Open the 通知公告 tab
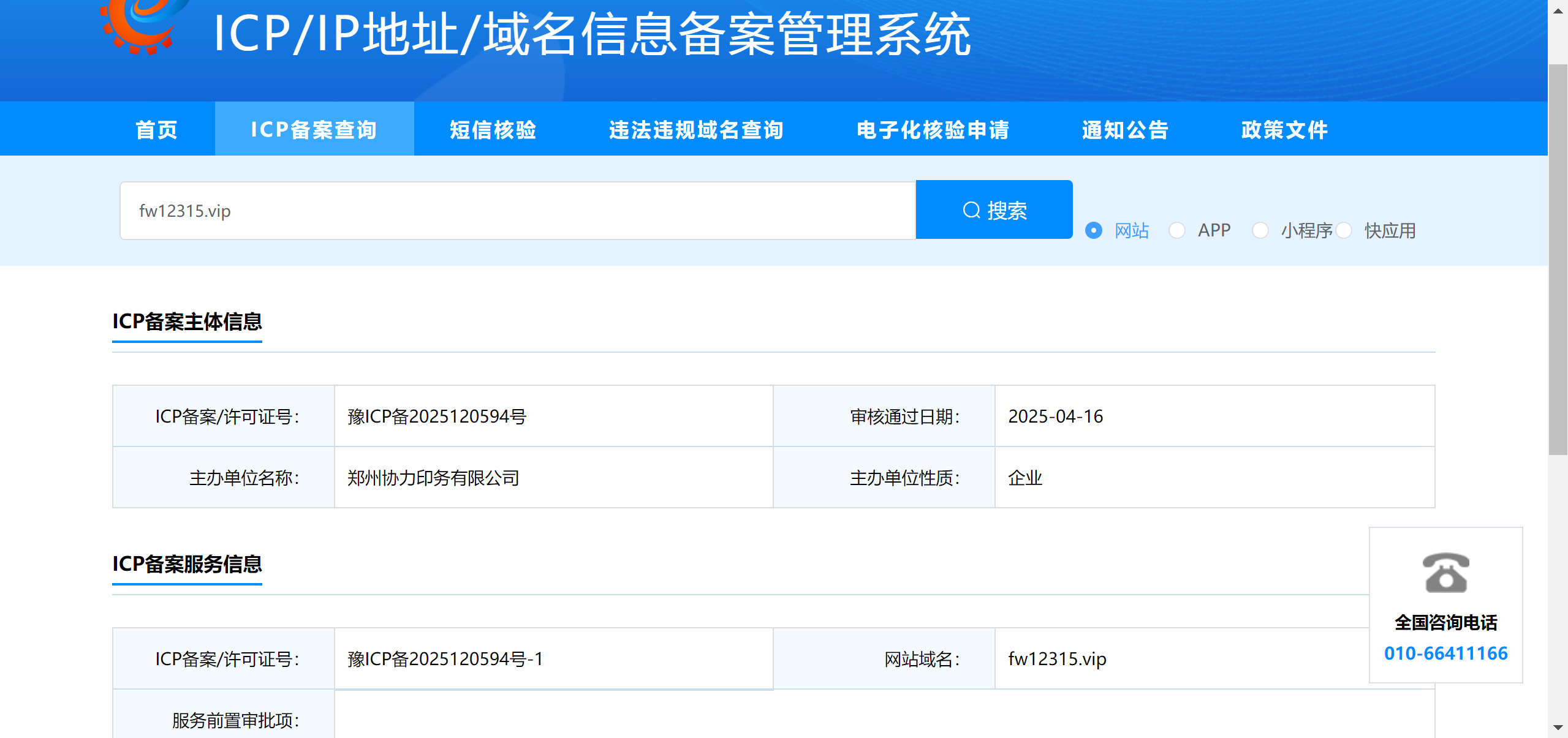The image size is (1568, 738). tap(1125, 129)
